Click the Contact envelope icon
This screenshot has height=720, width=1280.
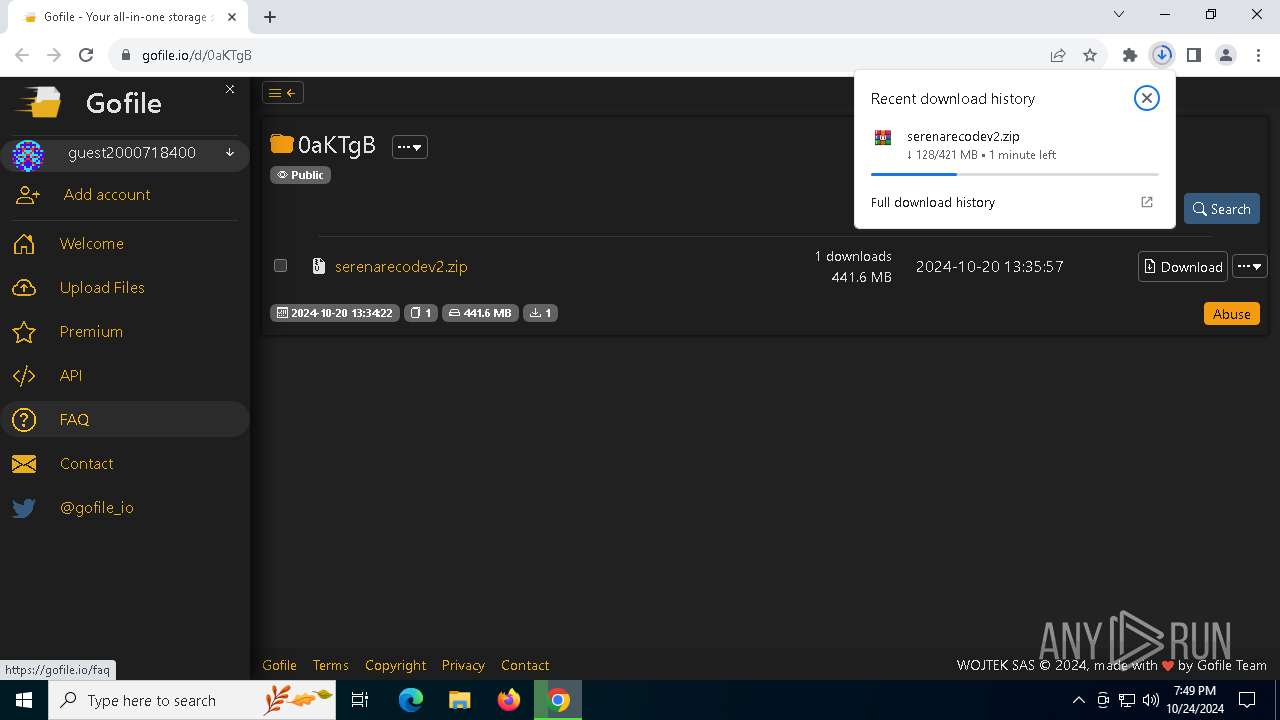(x=24, y=464)
